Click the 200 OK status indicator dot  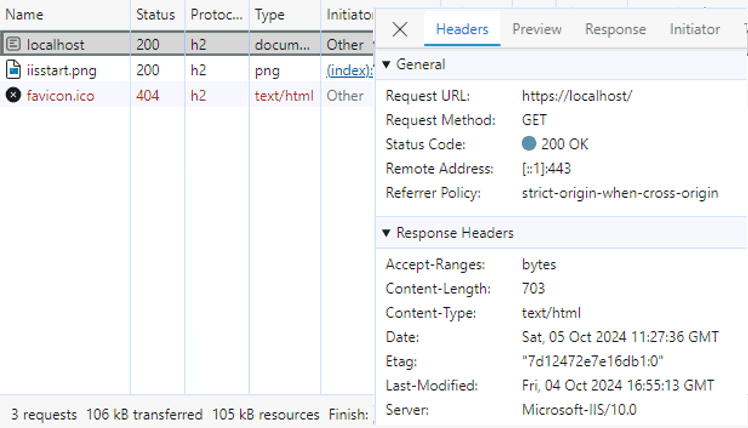pos(529,144)
